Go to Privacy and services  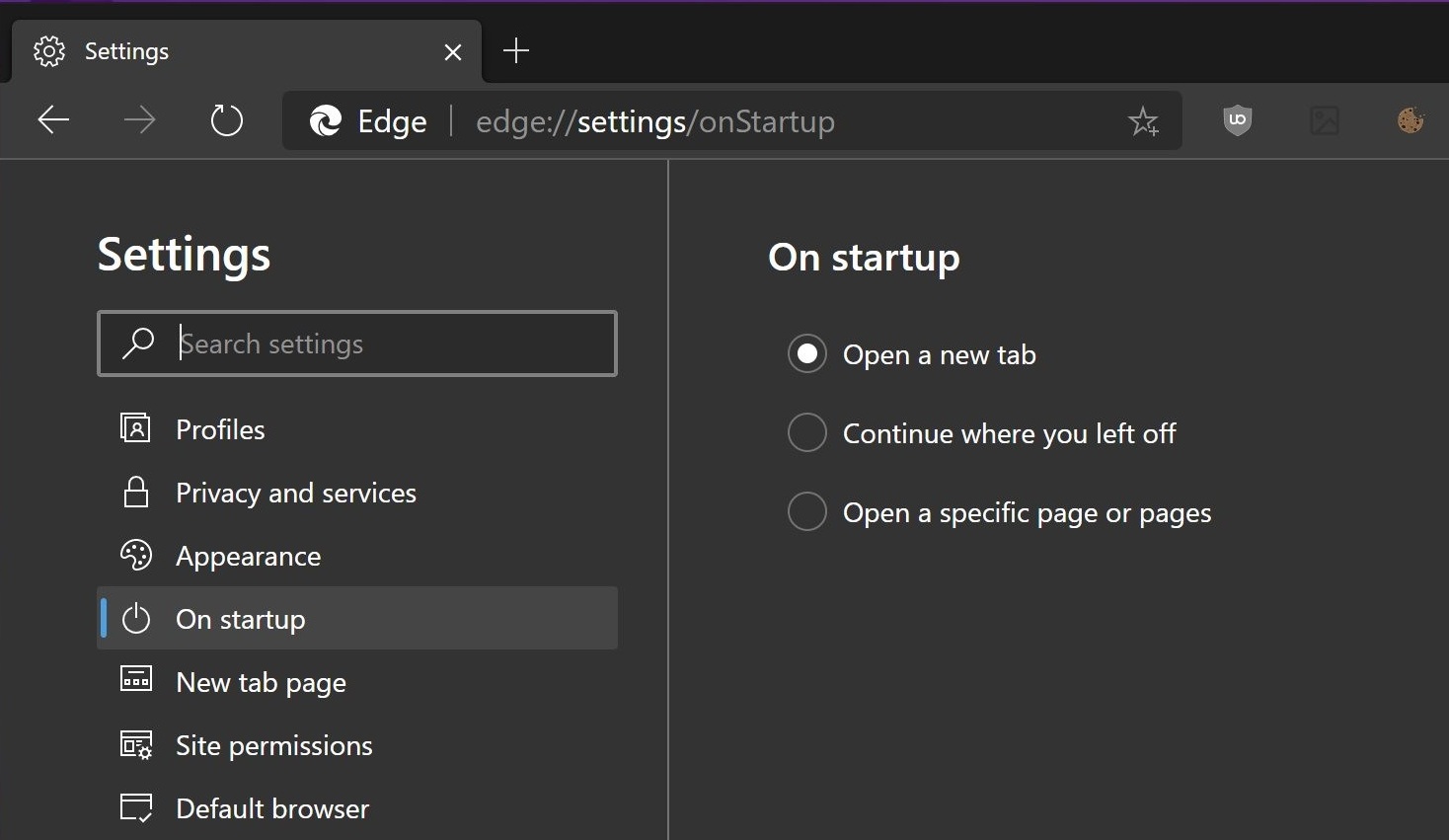(295, 493)
